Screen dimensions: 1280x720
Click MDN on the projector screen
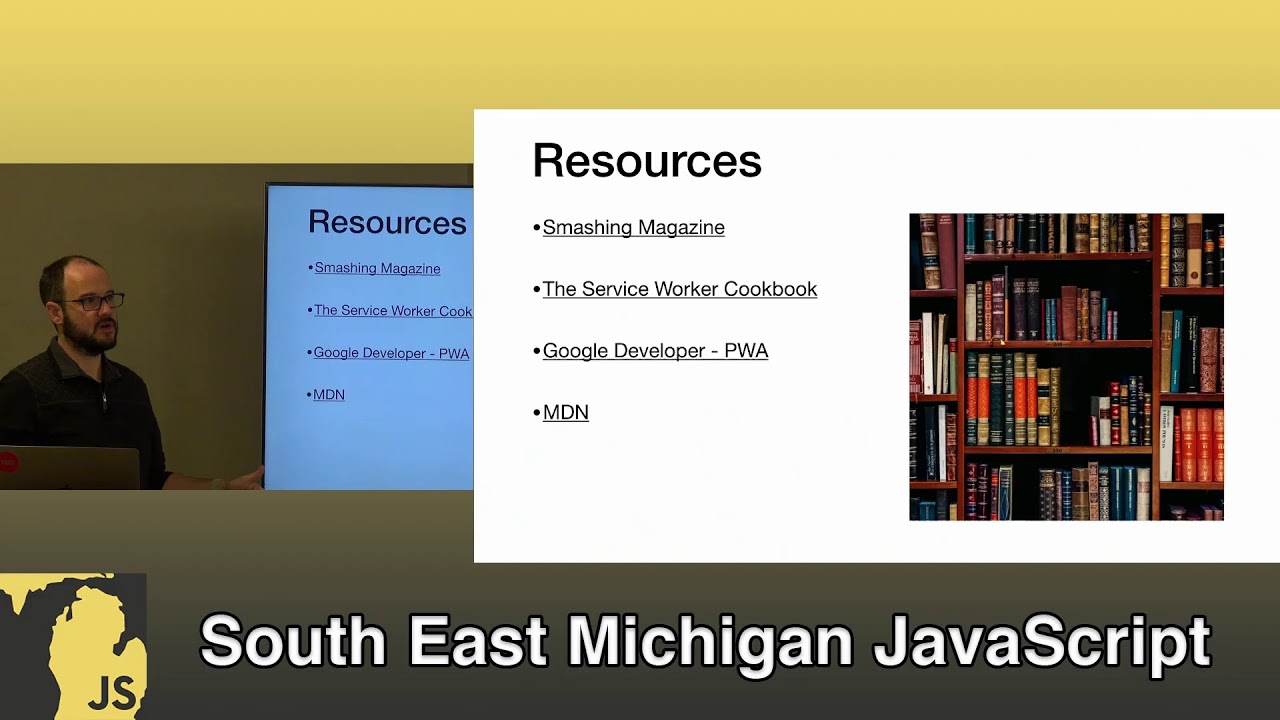coord(329,395)
